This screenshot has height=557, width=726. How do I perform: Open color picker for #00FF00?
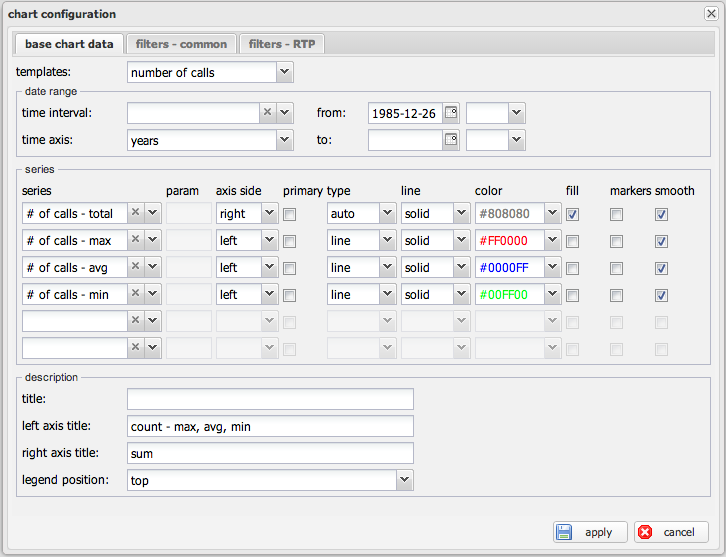pos(553,294)
